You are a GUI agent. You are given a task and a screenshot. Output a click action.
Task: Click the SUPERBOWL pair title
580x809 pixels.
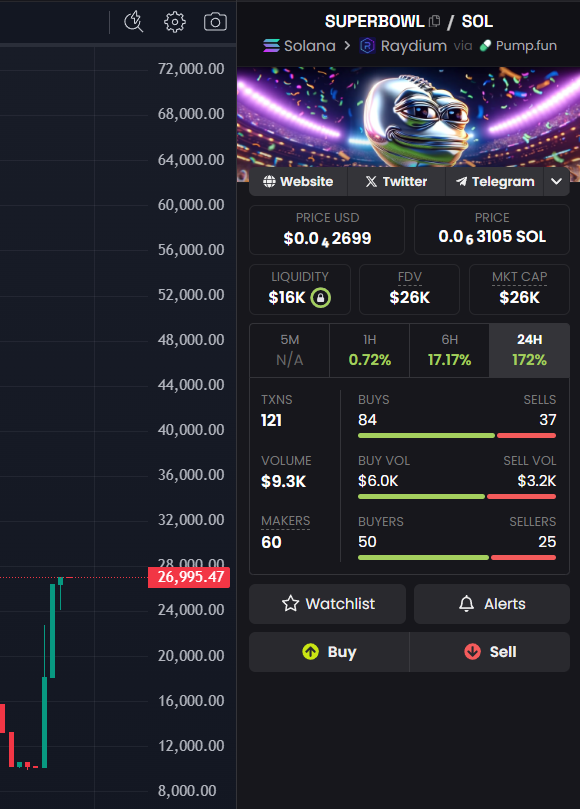375,21
